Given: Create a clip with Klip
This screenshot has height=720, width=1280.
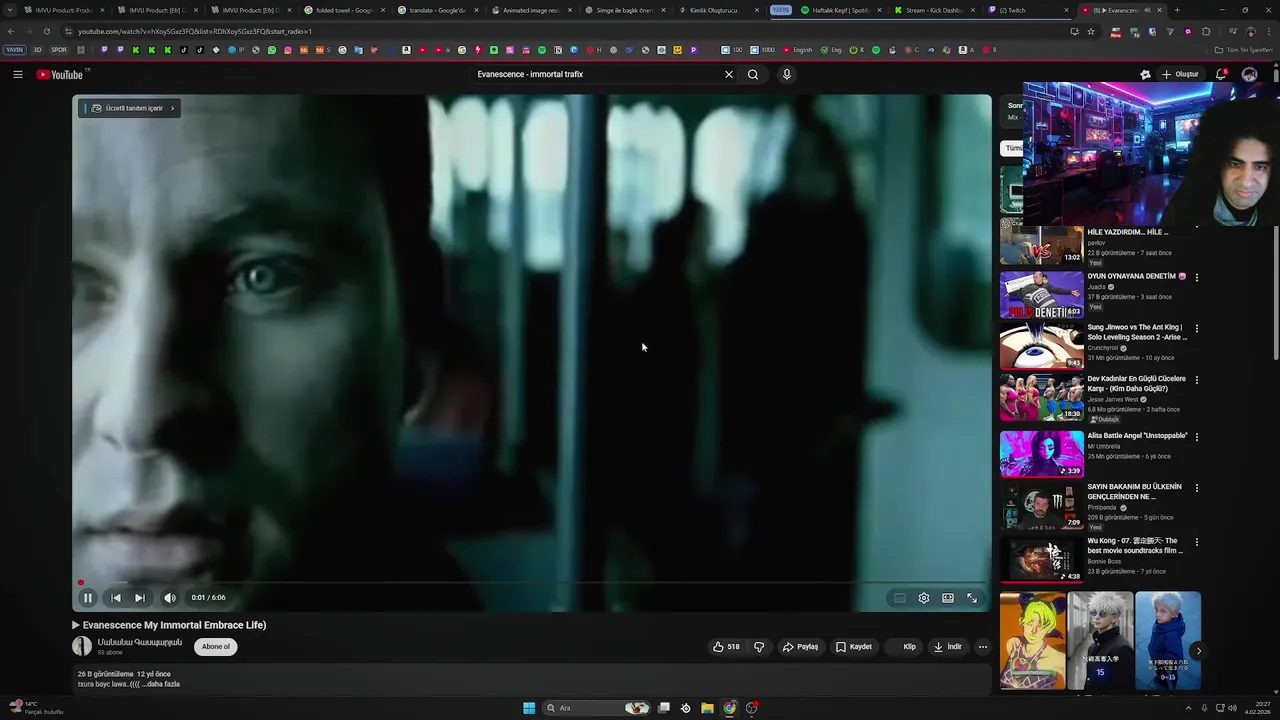Looking at the screenshot, I should pyautogui.click(x=904, y=647).
